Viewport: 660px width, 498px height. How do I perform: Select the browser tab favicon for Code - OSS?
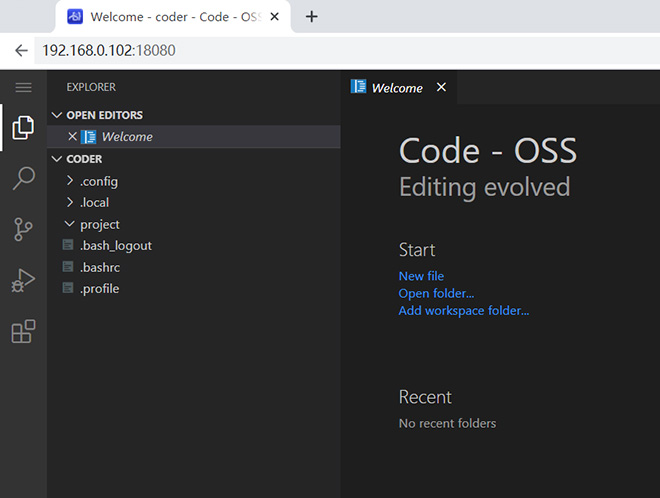point(75,17)
